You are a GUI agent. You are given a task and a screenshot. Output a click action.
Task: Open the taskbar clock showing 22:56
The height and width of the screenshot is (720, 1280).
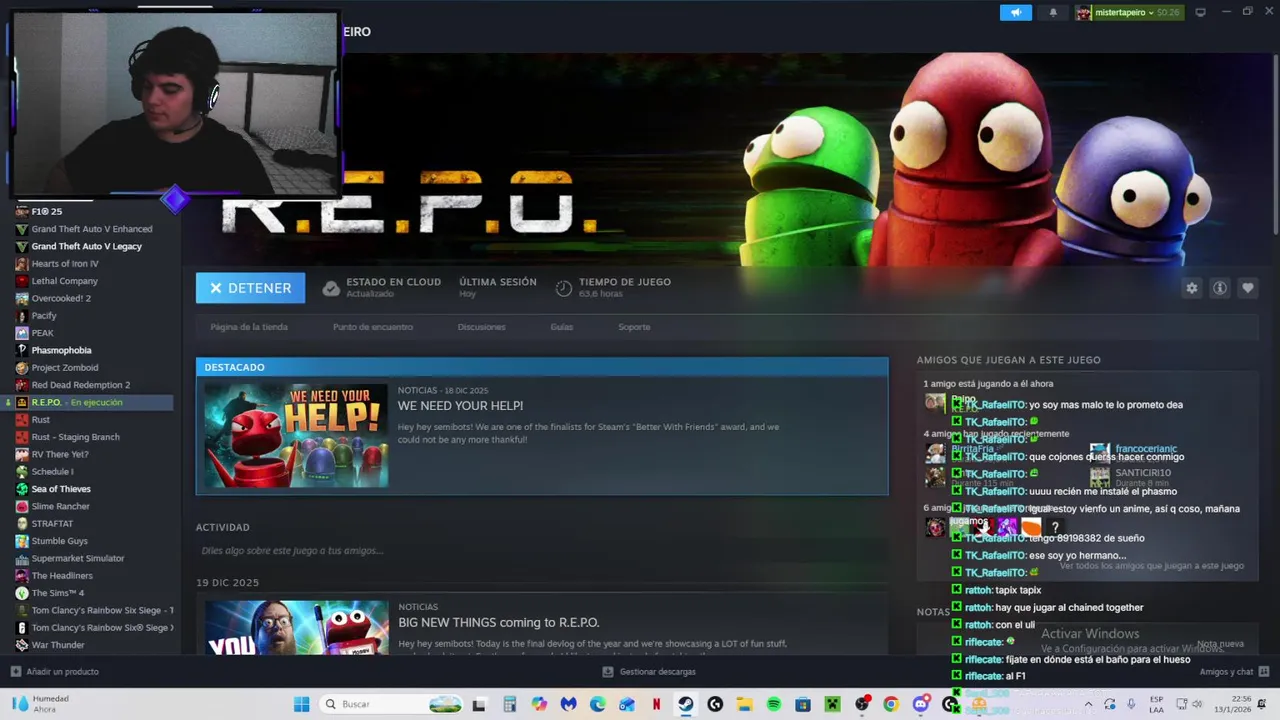[1232, 704]
